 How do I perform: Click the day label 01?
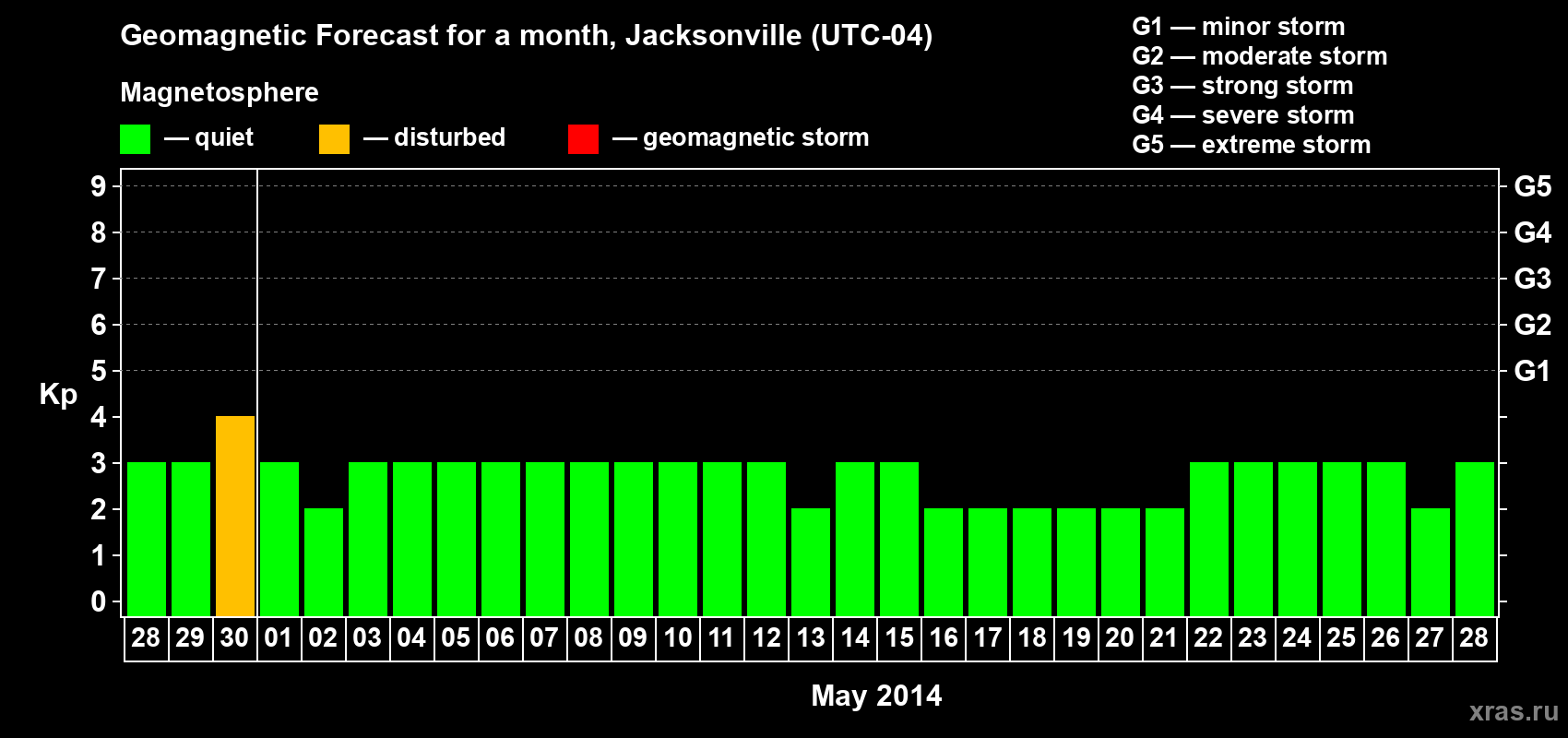tap(279, 637)
